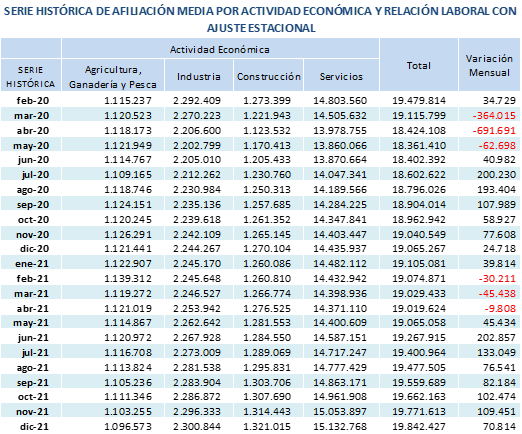This screenshot has width=522, height=434.
Task: Select the Agricultura, Ganadería y Pesca column header
Action: [113, 76]
